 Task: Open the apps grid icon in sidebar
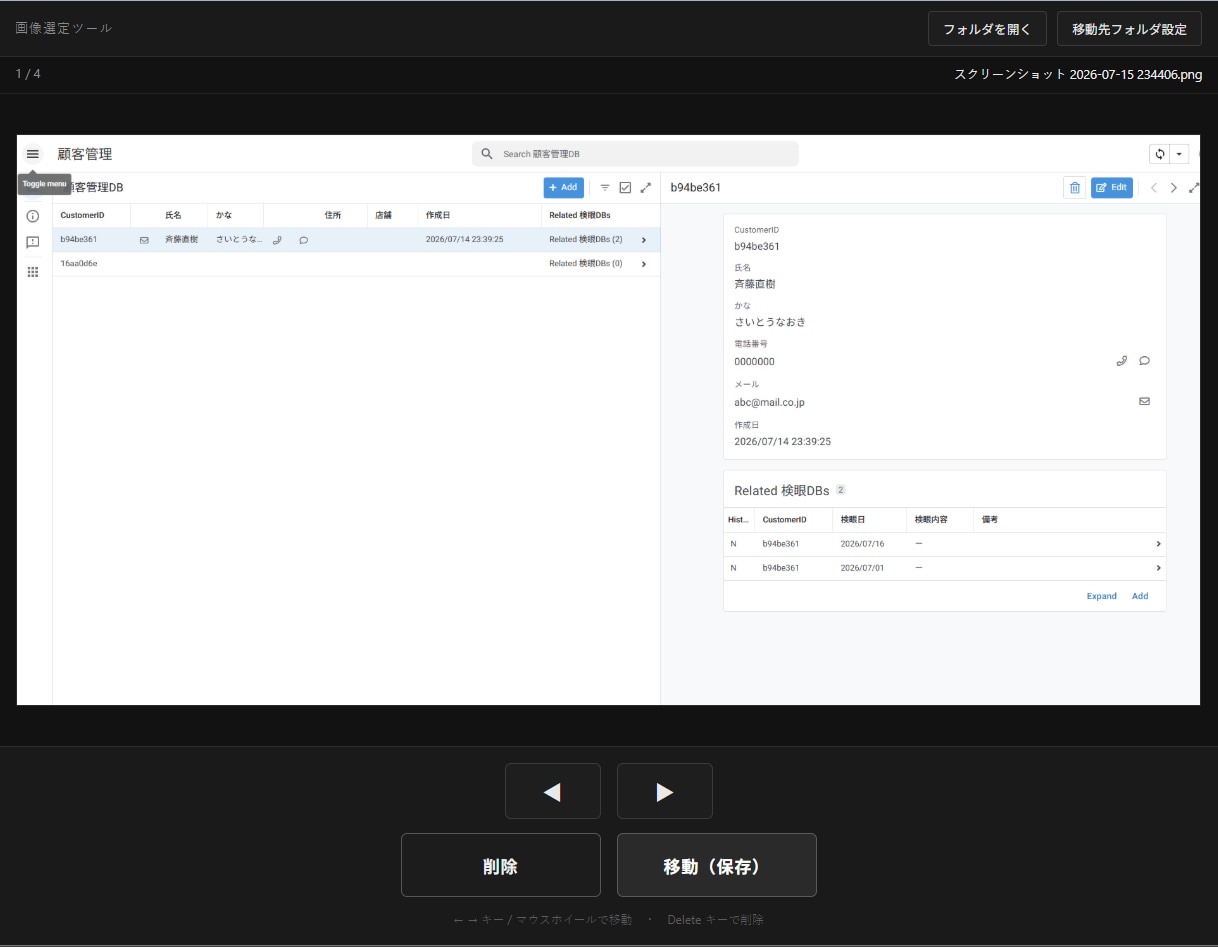click(33, 271)
